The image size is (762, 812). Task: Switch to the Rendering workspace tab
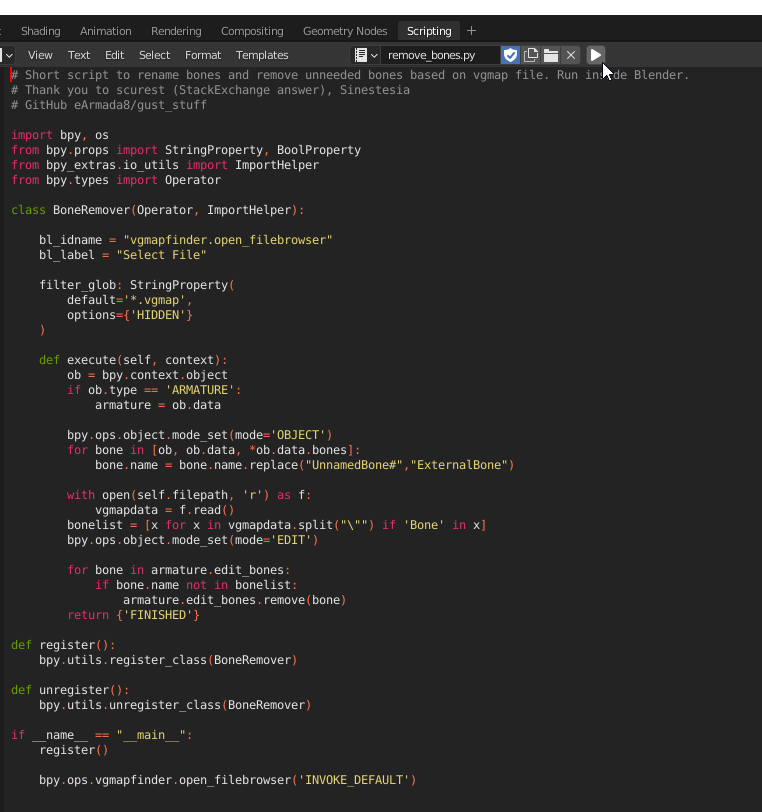(176, 31)
